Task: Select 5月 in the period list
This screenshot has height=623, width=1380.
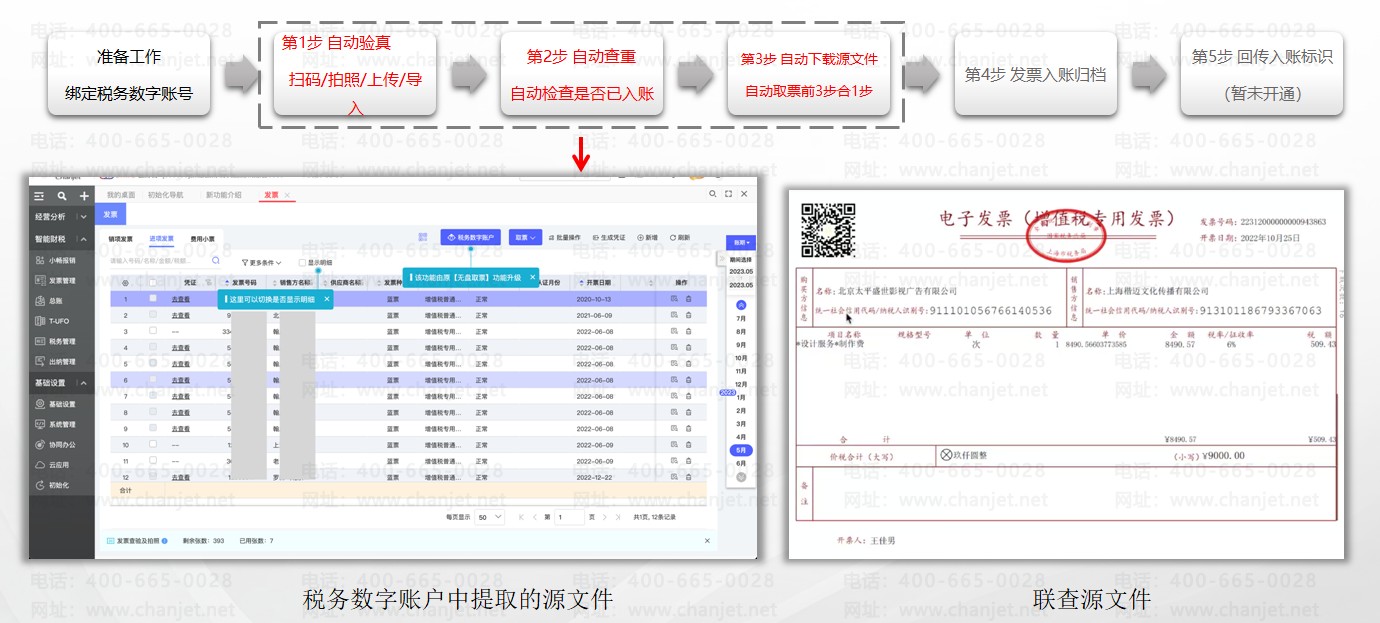Action: coord(741,450)
